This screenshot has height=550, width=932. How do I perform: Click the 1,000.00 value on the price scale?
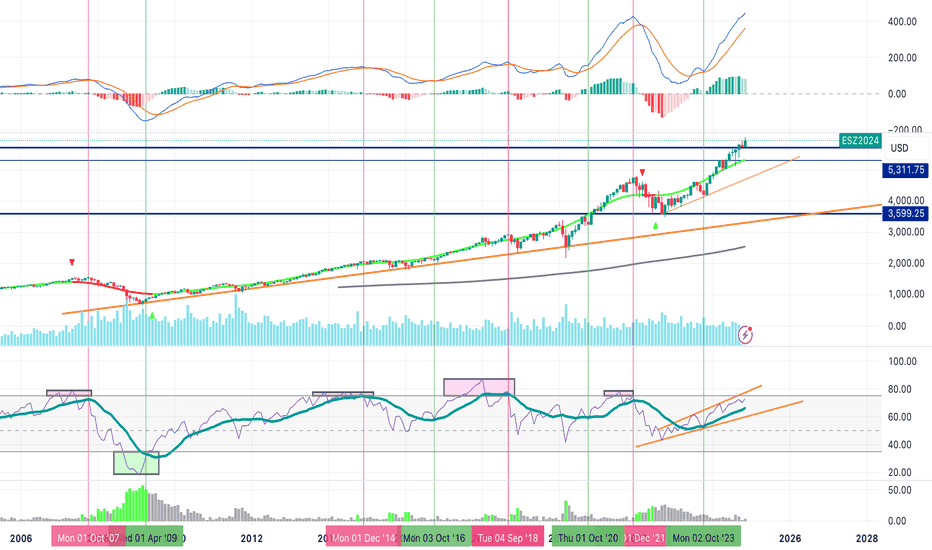click(x=906, y=294)
